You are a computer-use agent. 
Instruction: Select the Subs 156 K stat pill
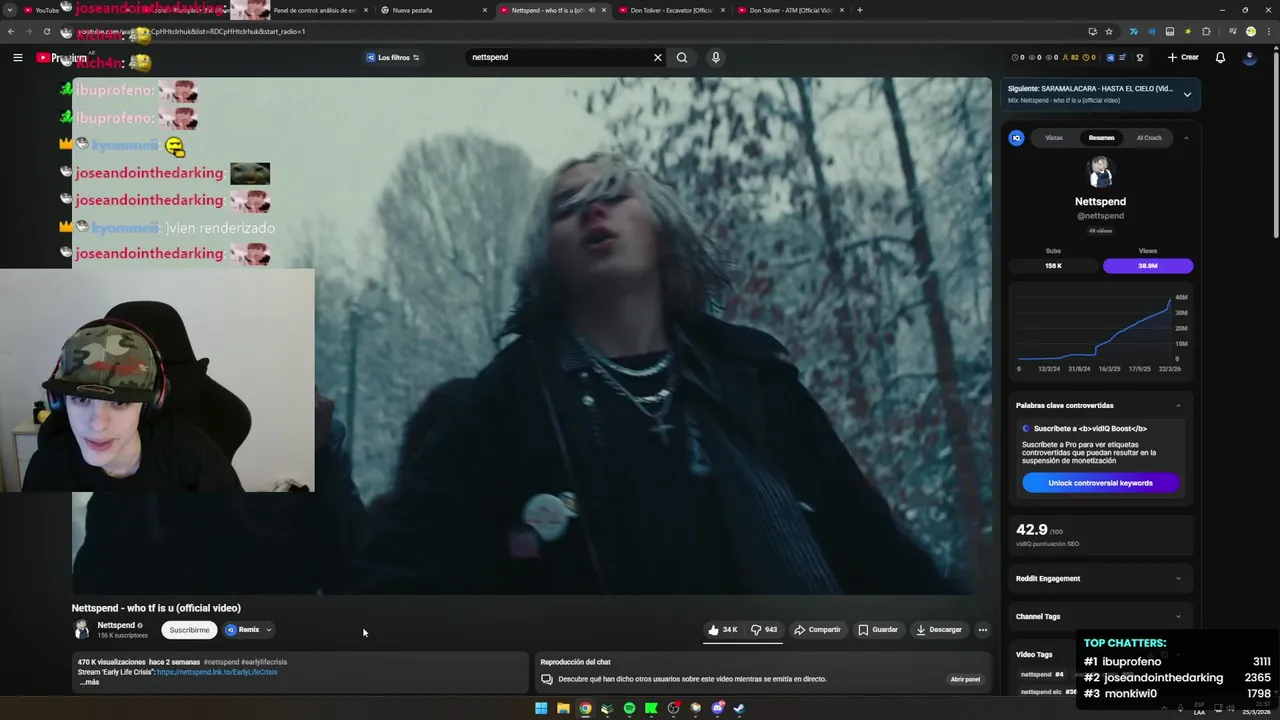pos(1053,266)
